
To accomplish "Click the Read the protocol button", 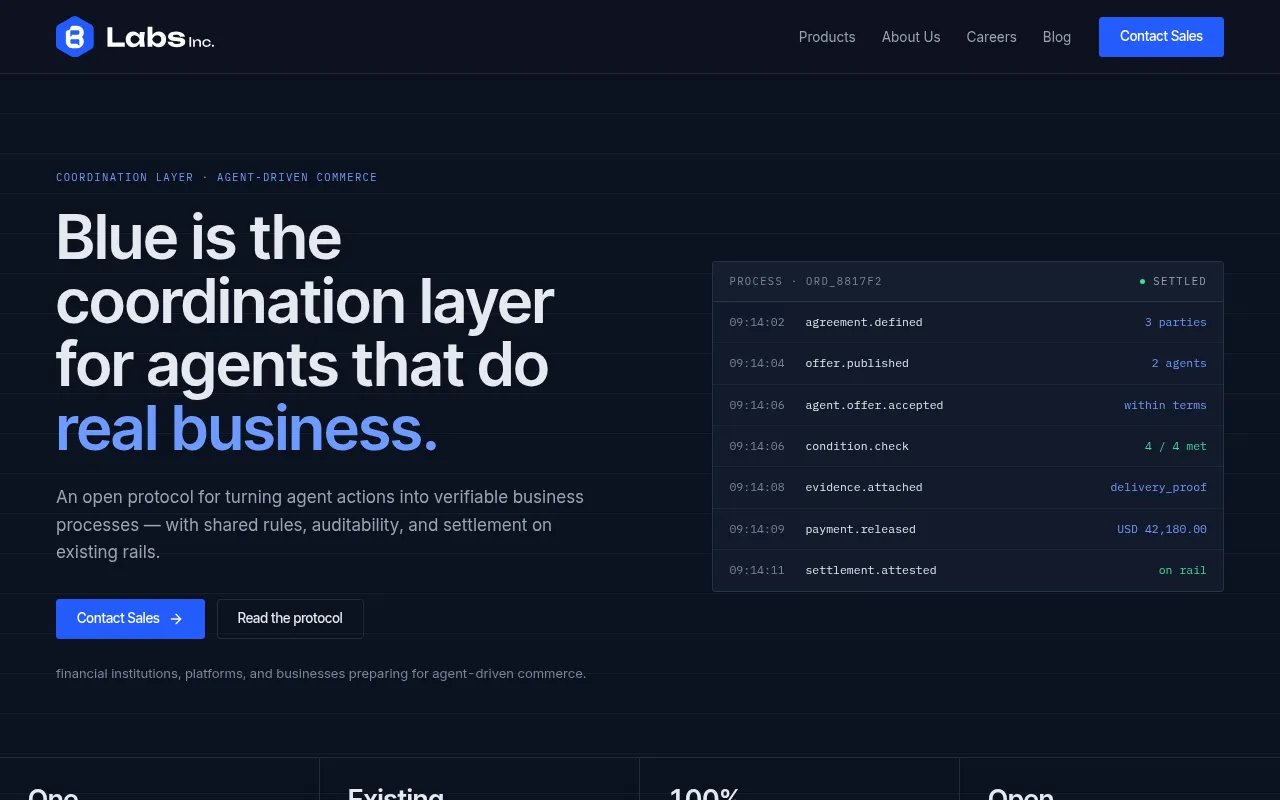I will 290,619.
